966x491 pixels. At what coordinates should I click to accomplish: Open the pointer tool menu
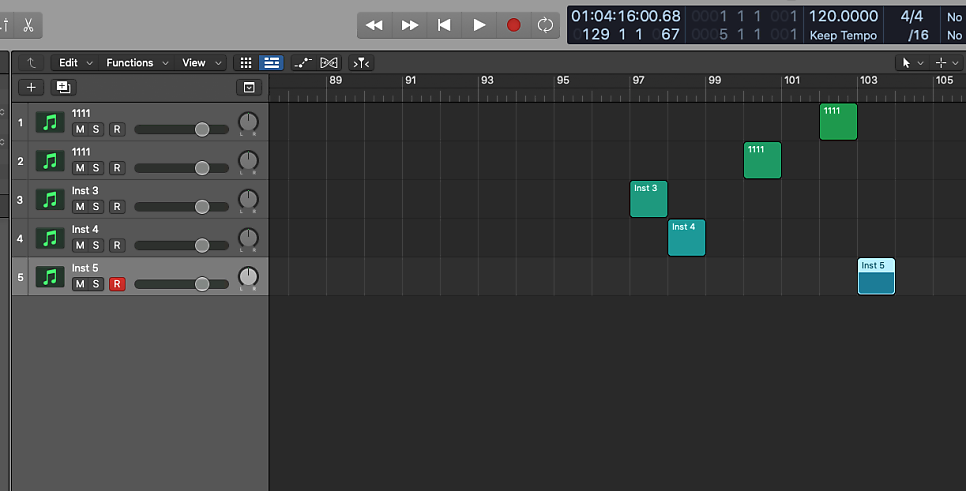pos(912,63)
